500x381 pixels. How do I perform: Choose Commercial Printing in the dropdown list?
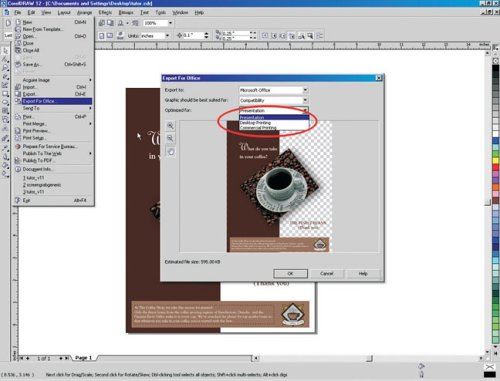[274, 127]
